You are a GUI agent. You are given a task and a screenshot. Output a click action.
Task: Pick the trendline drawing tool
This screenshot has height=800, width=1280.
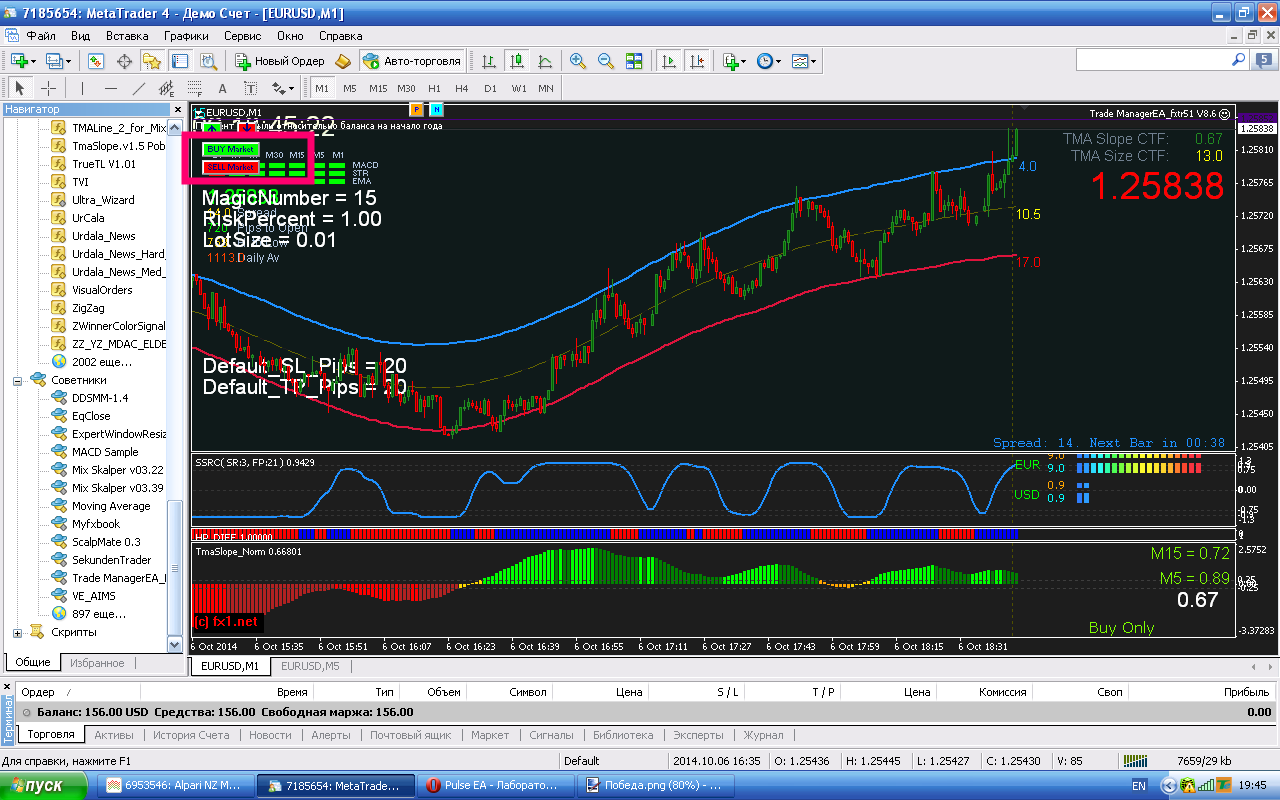(x=139, y=88)
